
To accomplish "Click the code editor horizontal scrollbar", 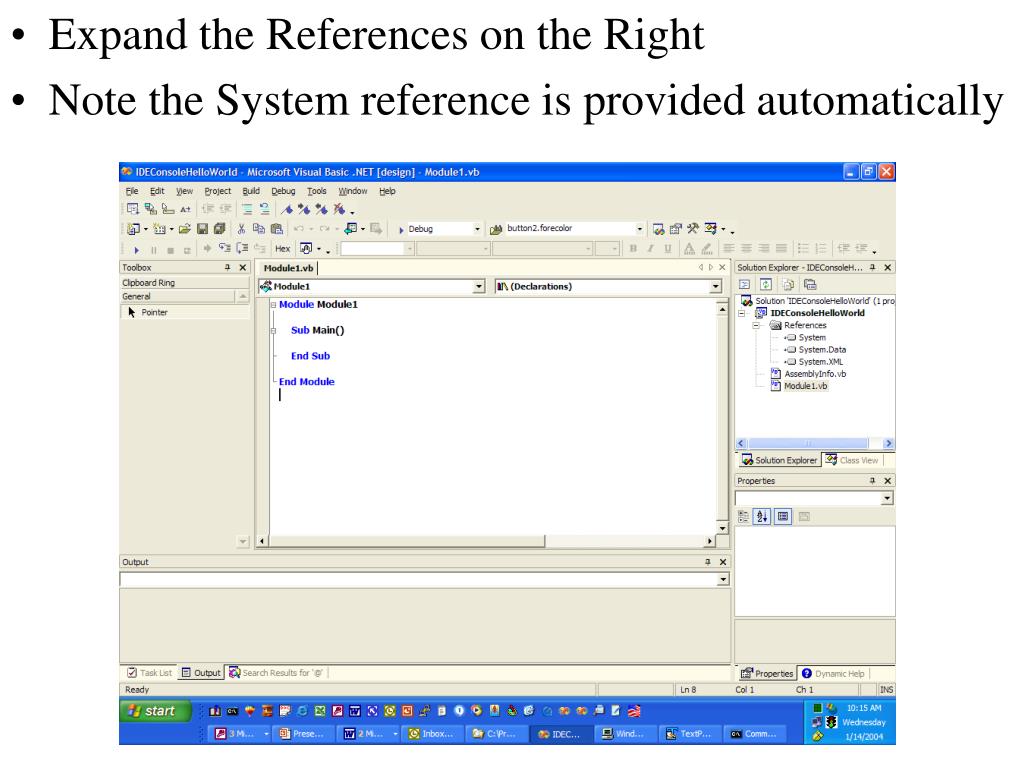I will pyautogui.click(x=485, y=541).
